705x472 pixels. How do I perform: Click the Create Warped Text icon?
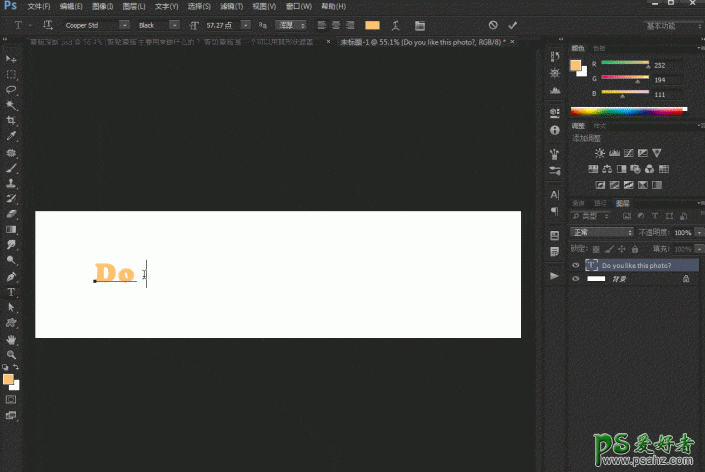coord(396,26)
